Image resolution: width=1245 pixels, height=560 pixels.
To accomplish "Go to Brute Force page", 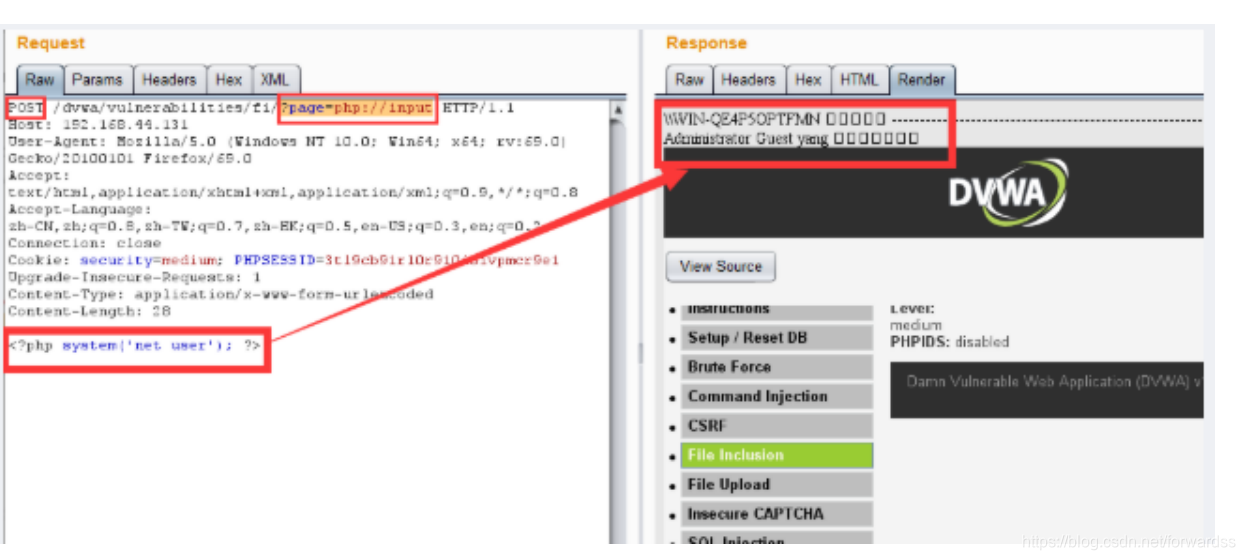I will [x=777, y=367].
